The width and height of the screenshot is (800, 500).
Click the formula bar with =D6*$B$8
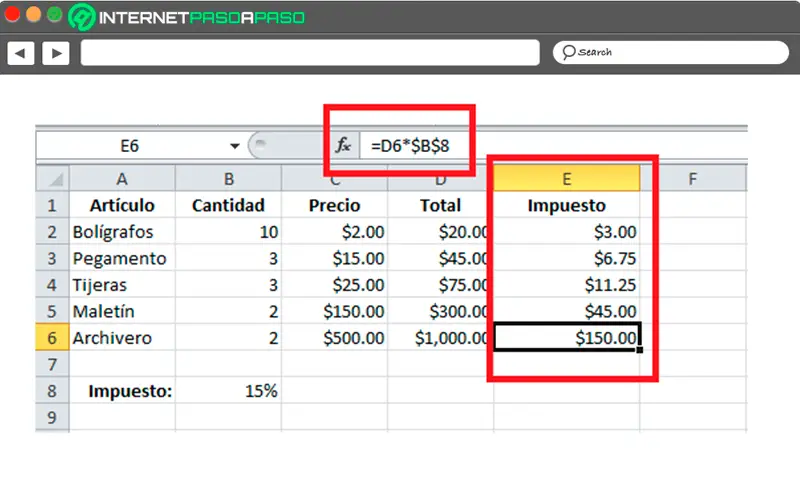[554, 146]
